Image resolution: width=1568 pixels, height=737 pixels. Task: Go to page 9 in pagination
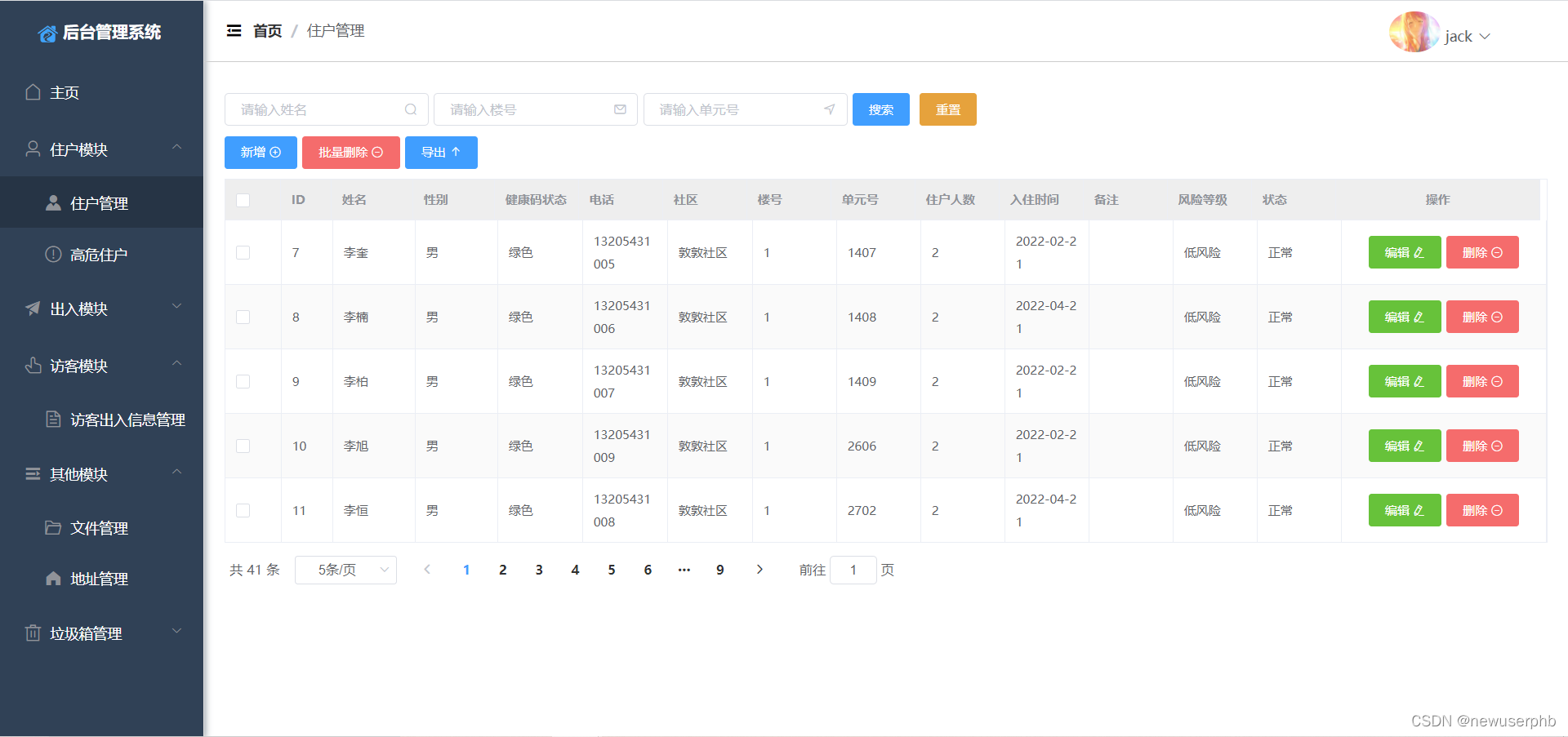point(720,570)
